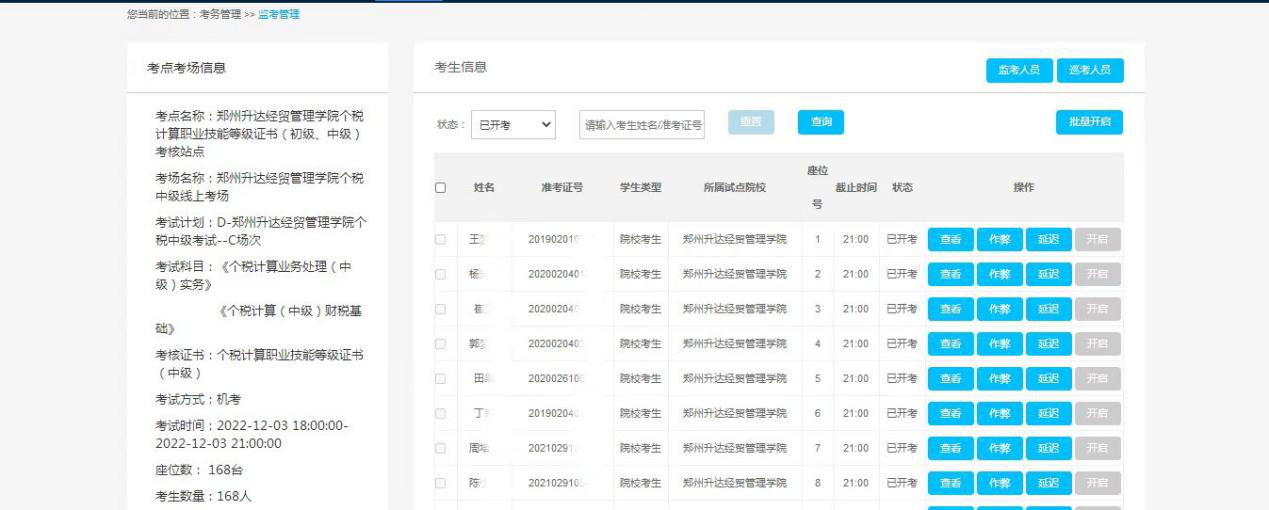The width and height of the screenshot is (1269, 510).
Task: Click the 巡考人员 button
Action: tap(1089, 70)
